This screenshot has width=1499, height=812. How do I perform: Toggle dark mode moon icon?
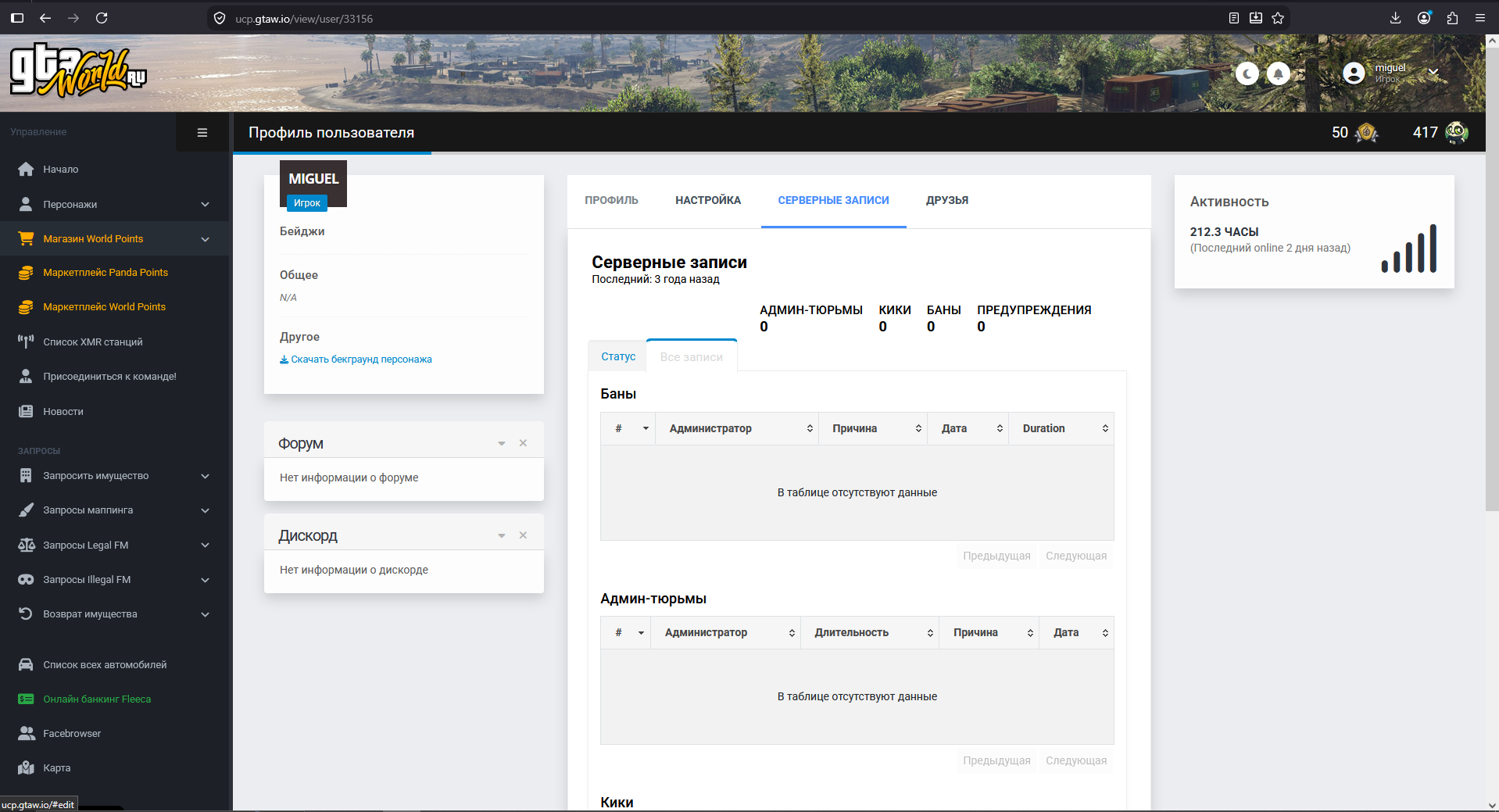(x=1247, y=73)
